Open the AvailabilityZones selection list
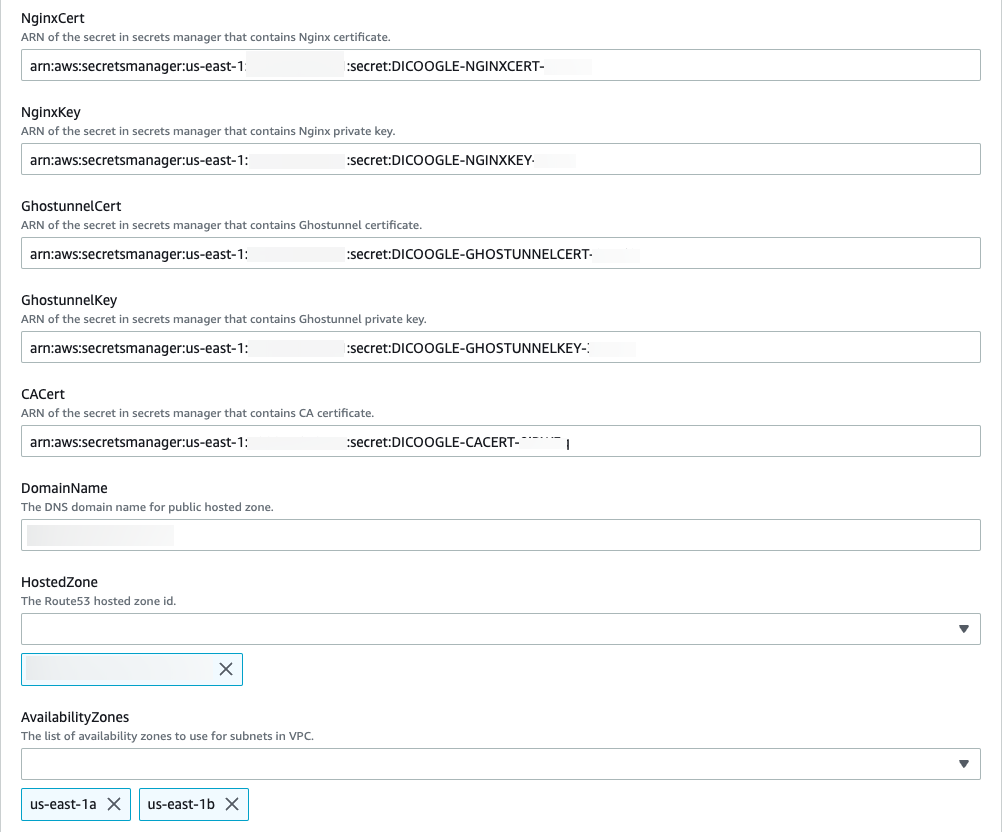This screenshot has height=832, width=1002. point(500,763)
